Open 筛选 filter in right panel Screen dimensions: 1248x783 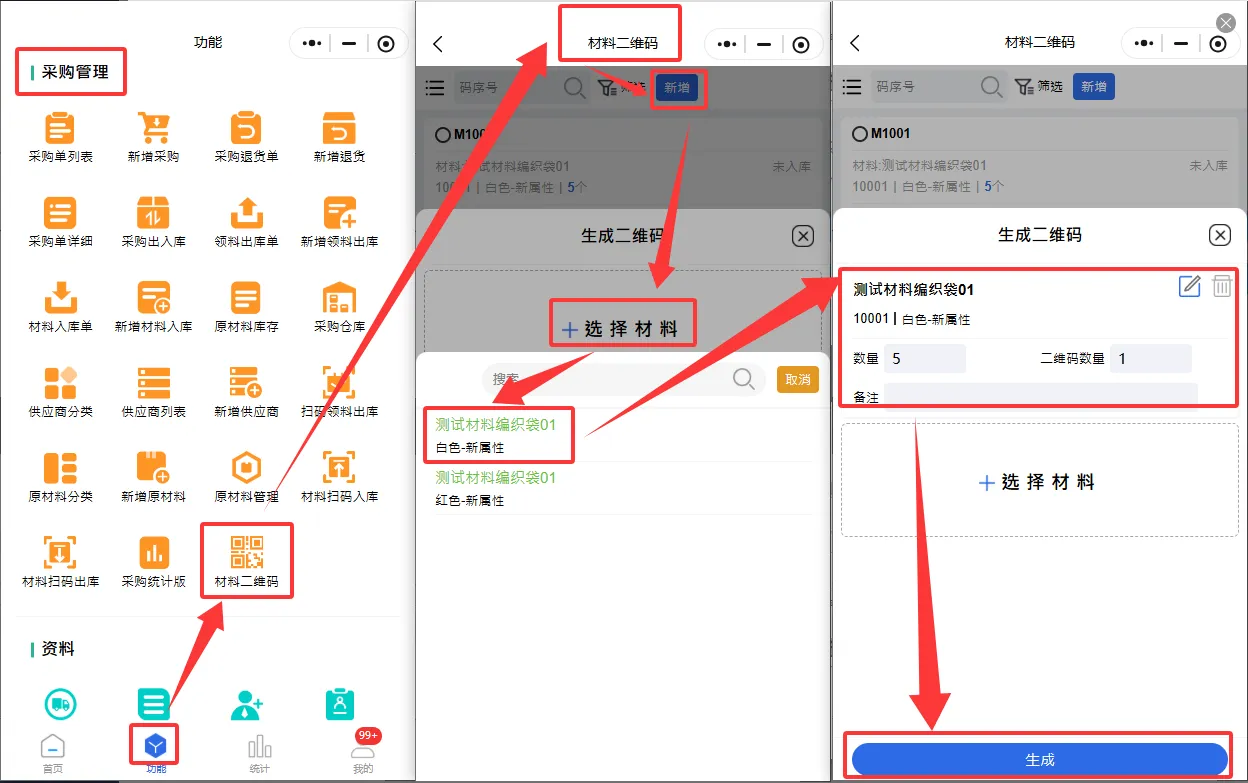tap(1038, 87)
